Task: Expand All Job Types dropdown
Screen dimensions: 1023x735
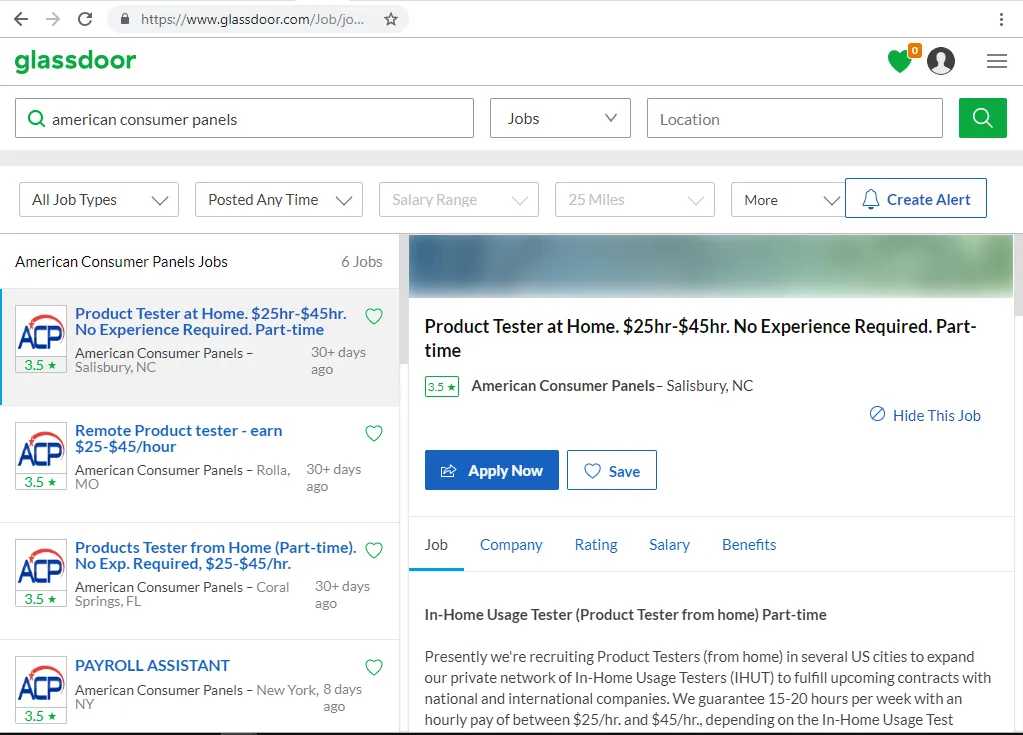Action: [x=99, y=200]
